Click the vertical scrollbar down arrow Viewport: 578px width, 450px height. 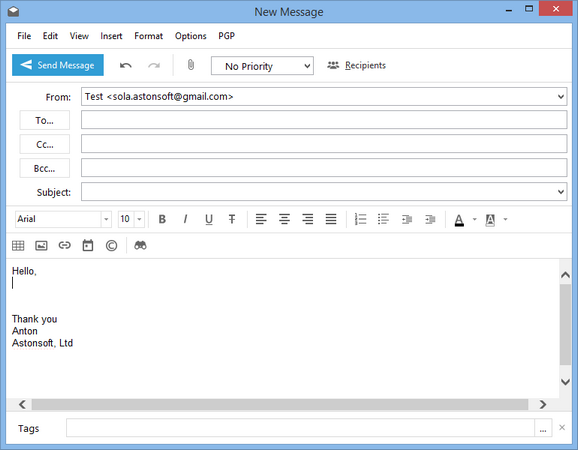565,382
